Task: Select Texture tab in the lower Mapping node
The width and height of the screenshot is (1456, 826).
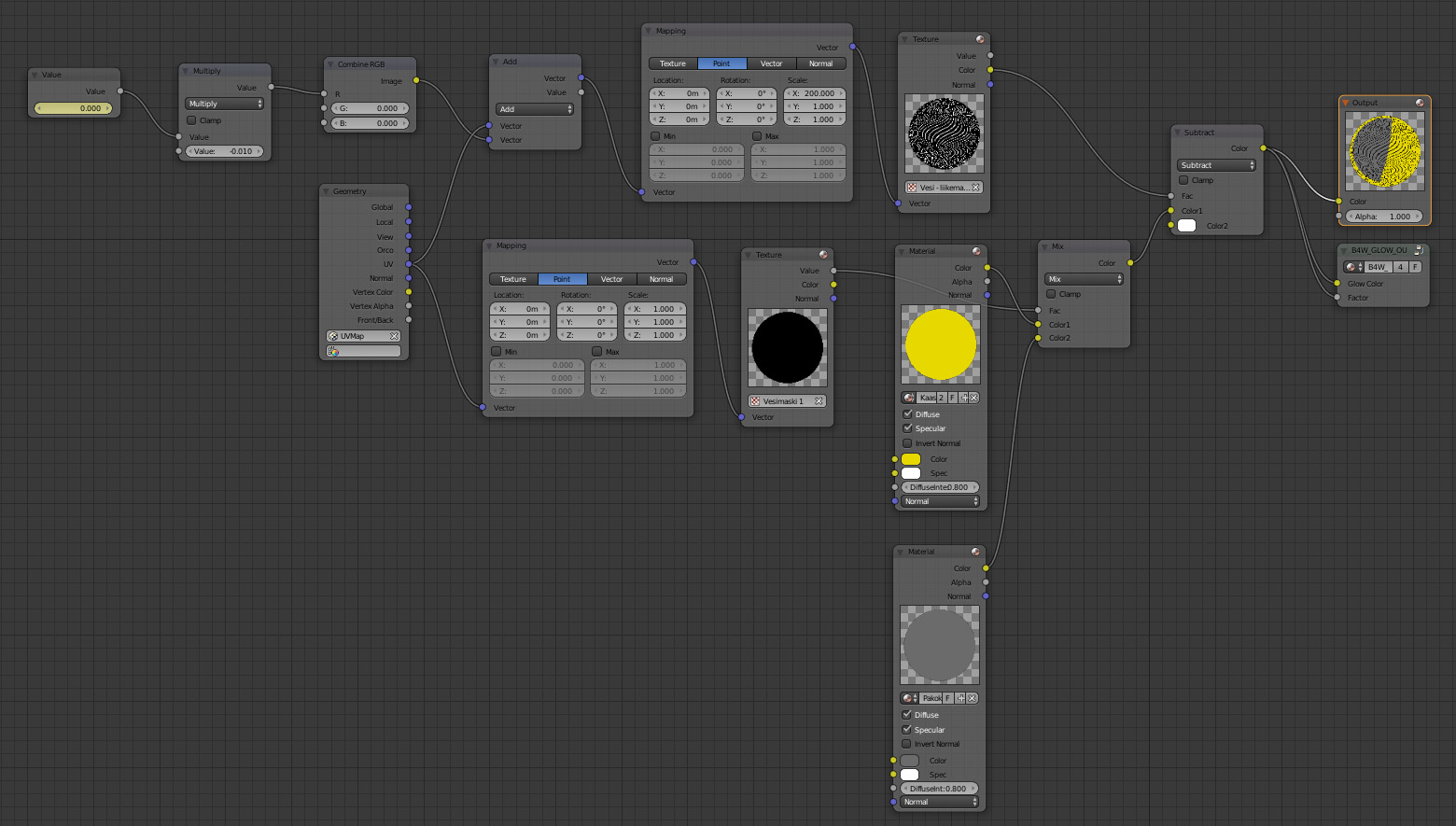Action: [x=513, y=279]
